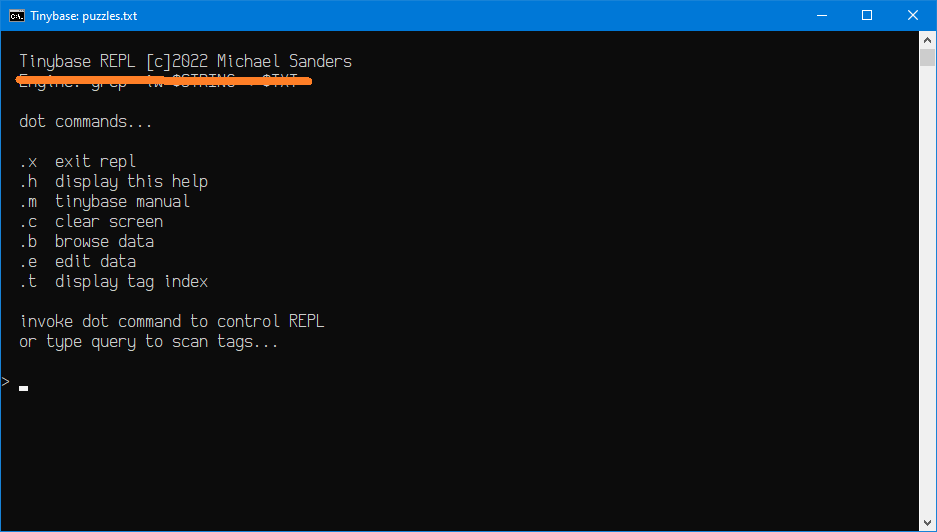Click the '.m tinybase manual' line

point(105,201)
